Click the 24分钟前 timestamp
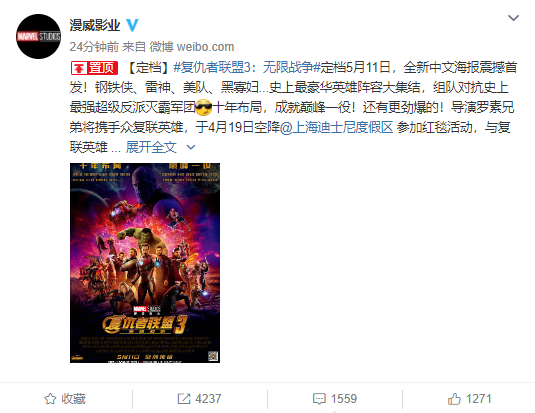The width and height of the screenshot is (535, 413). [94, 47]
